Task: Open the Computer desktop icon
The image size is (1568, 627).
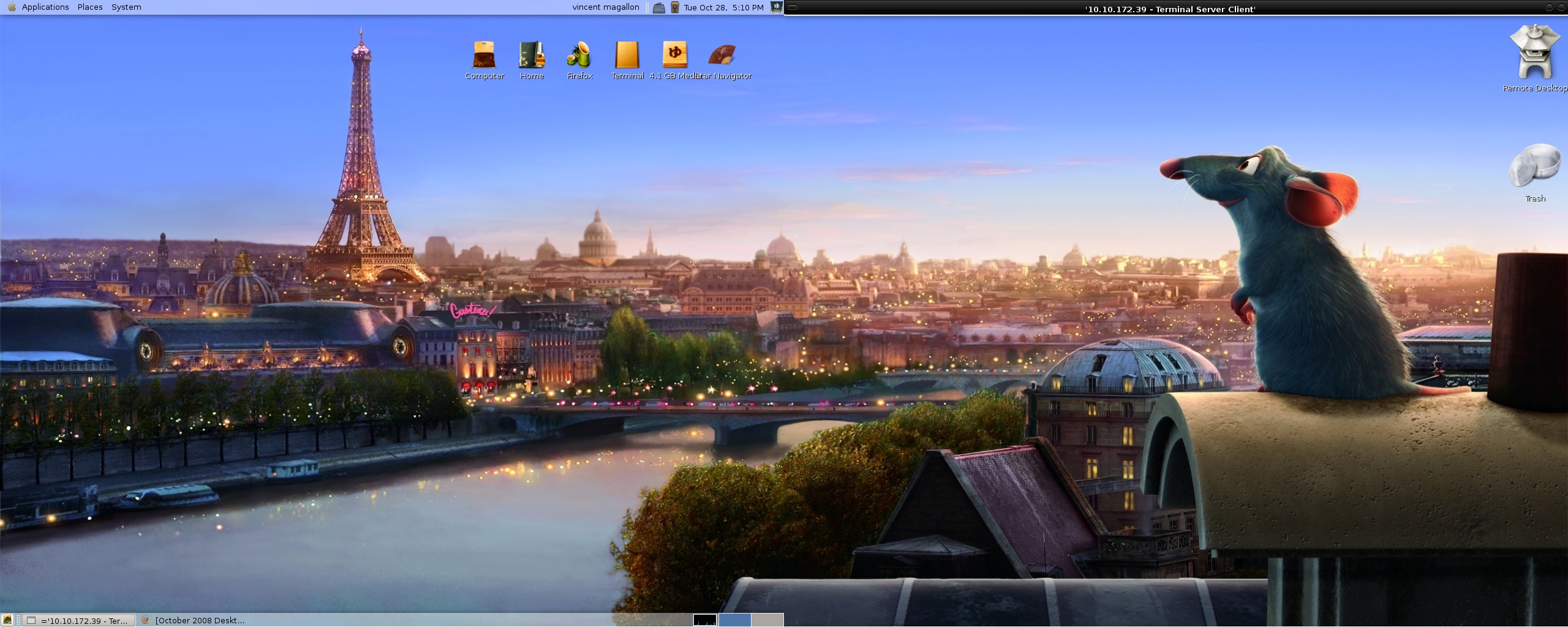Action: click(484, 59)
